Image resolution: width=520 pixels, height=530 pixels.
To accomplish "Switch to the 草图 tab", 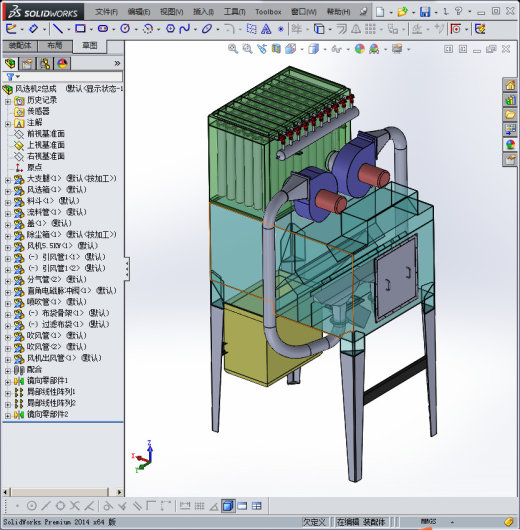I will point(90,46).
